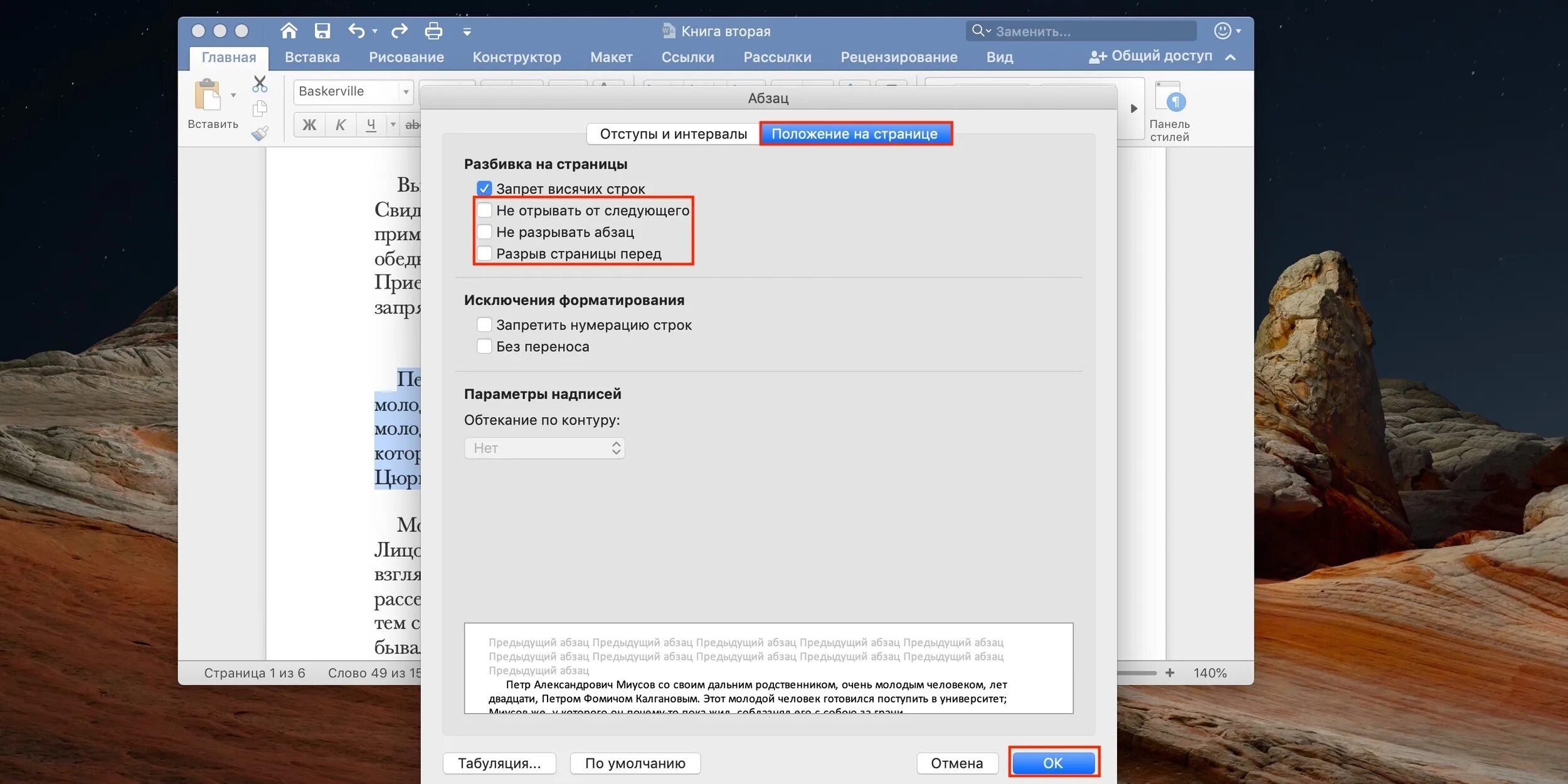
Task: Confirm dialog with OK button
Action: point(1053,763)
